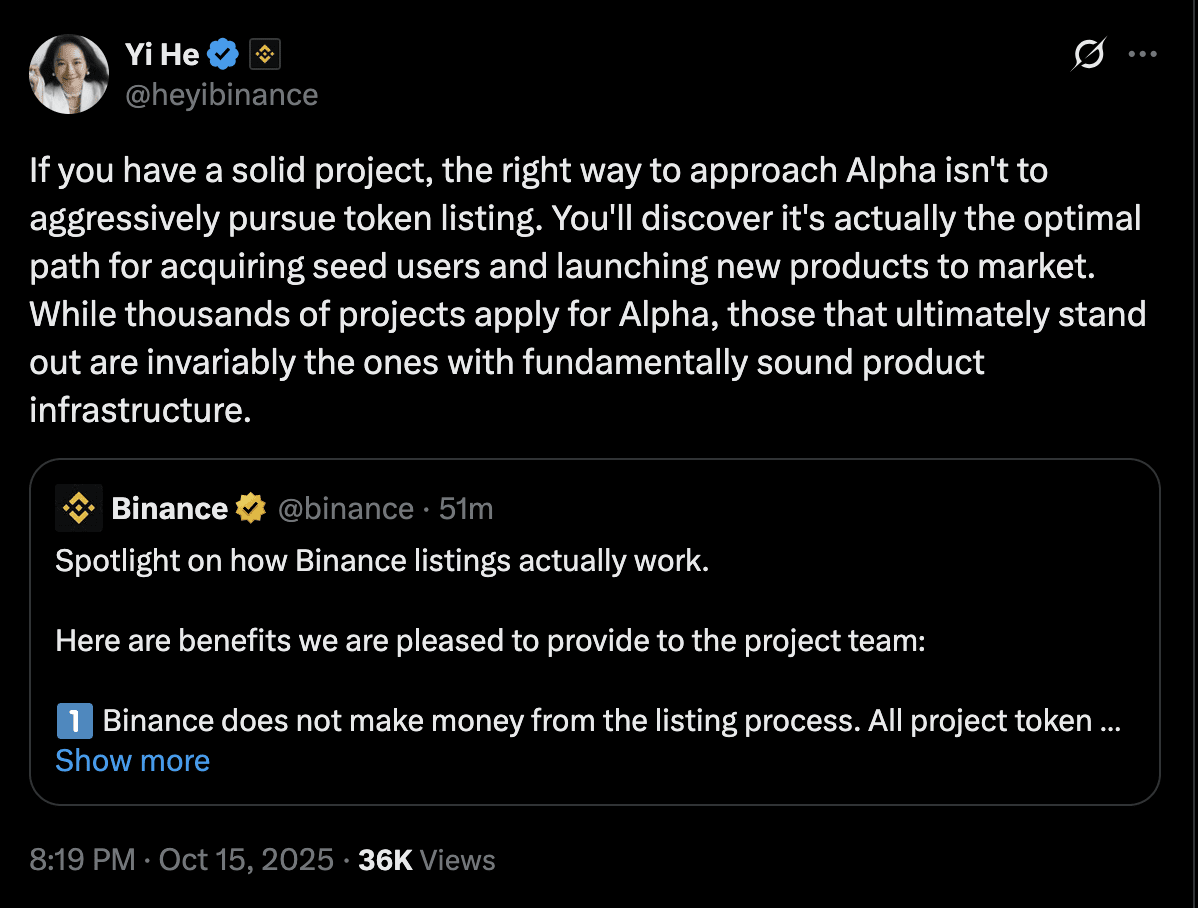Click the Grok slashed-circle icon

pyautogui.click(x=1088, y=55)
